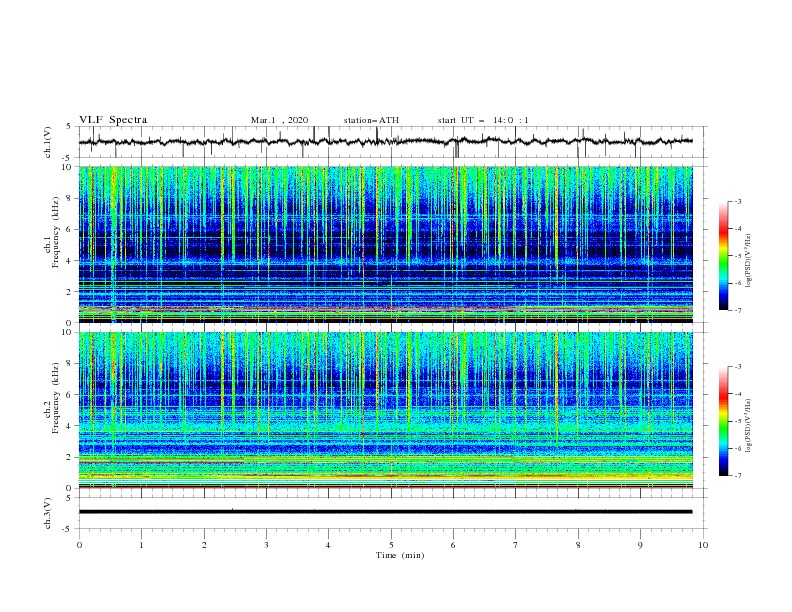Click the "5" tick on ch.3(V) axis

point(70,497)
